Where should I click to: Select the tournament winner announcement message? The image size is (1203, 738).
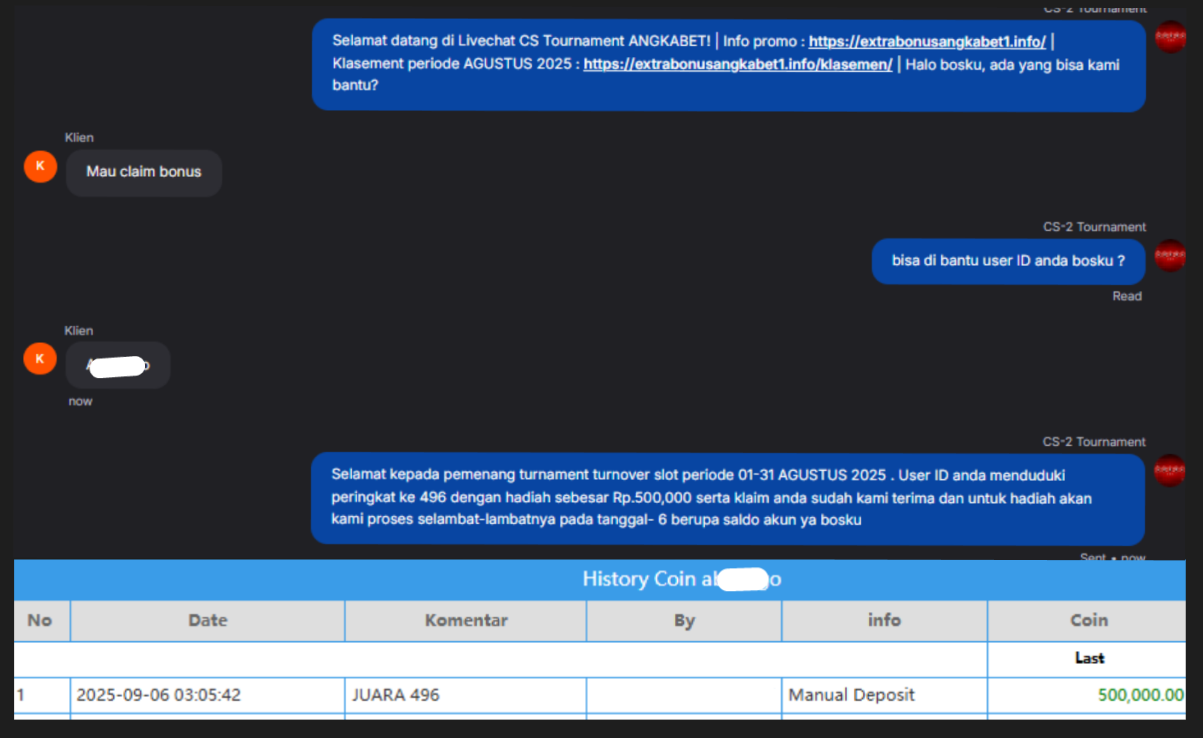(728, 498)
